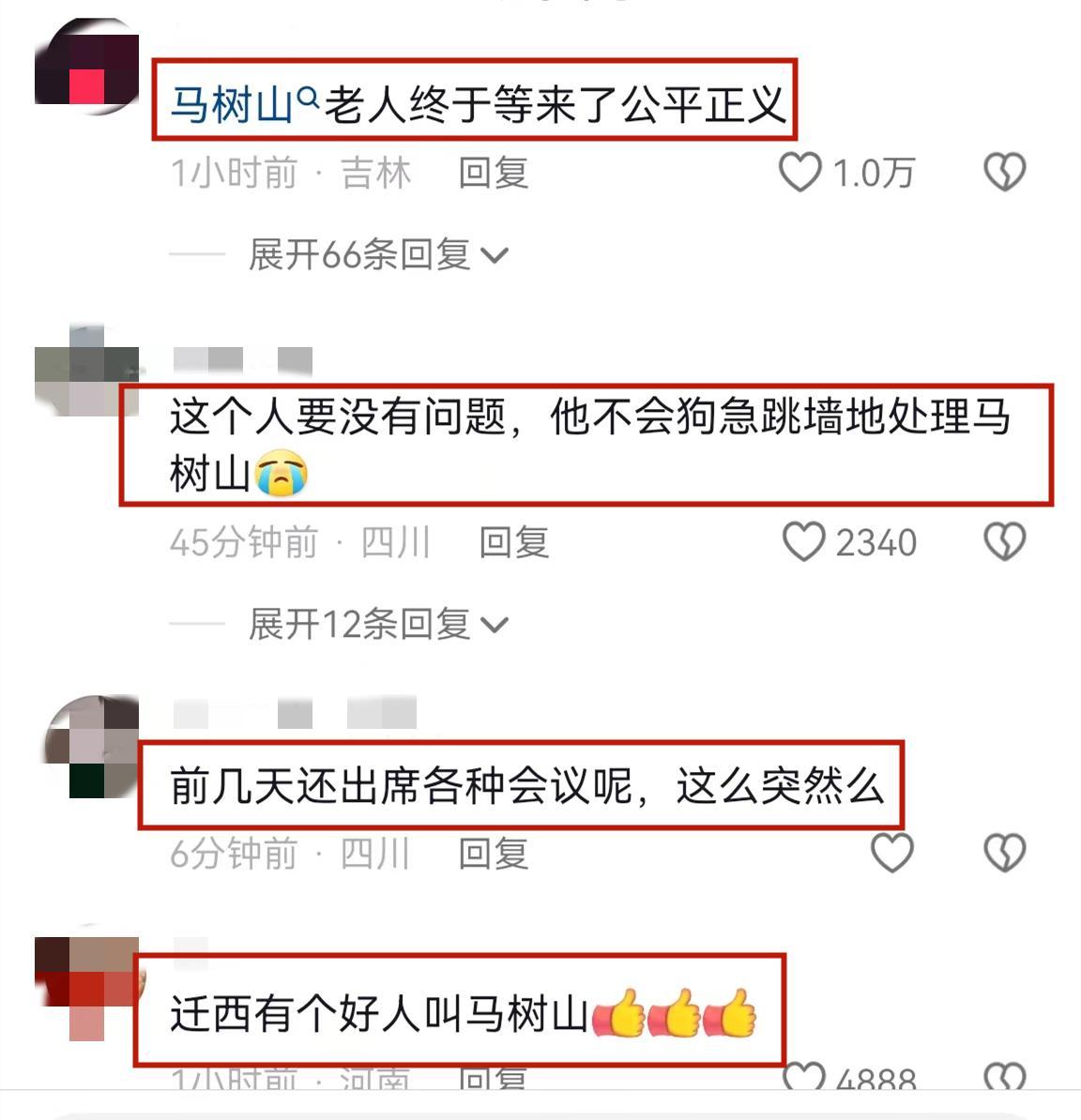Reply to the 1小时前 吉林 comment
Image resolution: width=1081 pixels, height=1120 pixels.
coord(493,174)
